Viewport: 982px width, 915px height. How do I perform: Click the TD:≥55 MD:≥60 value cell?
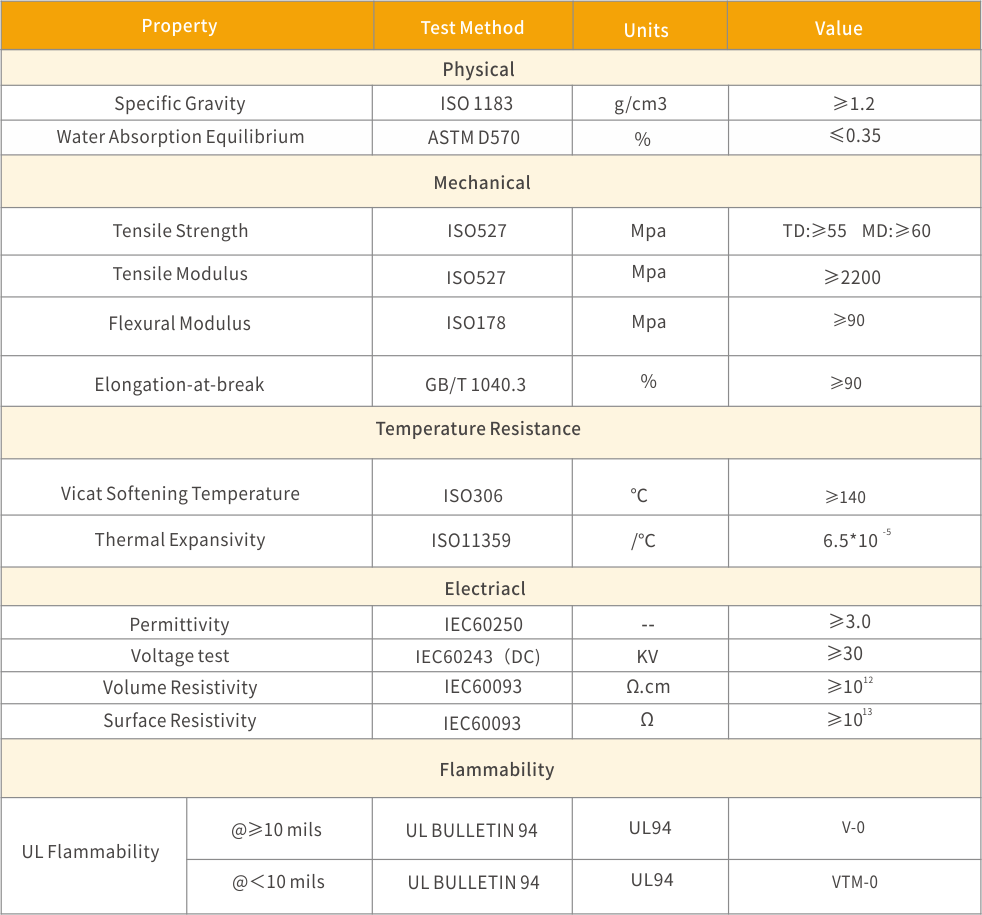point(855,232)
